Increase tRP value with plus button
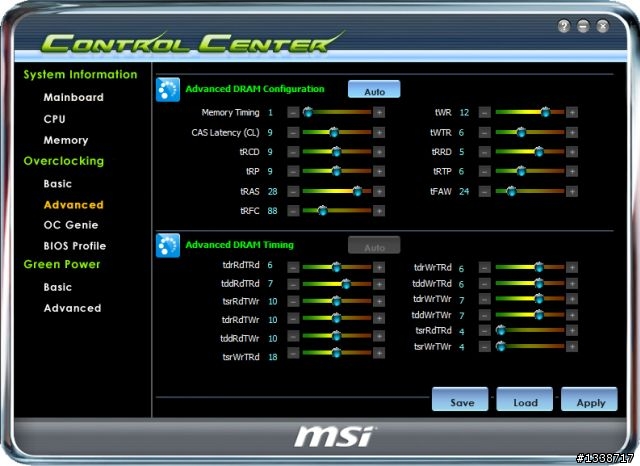The image size is (640, 466). (x=379, y=171)
